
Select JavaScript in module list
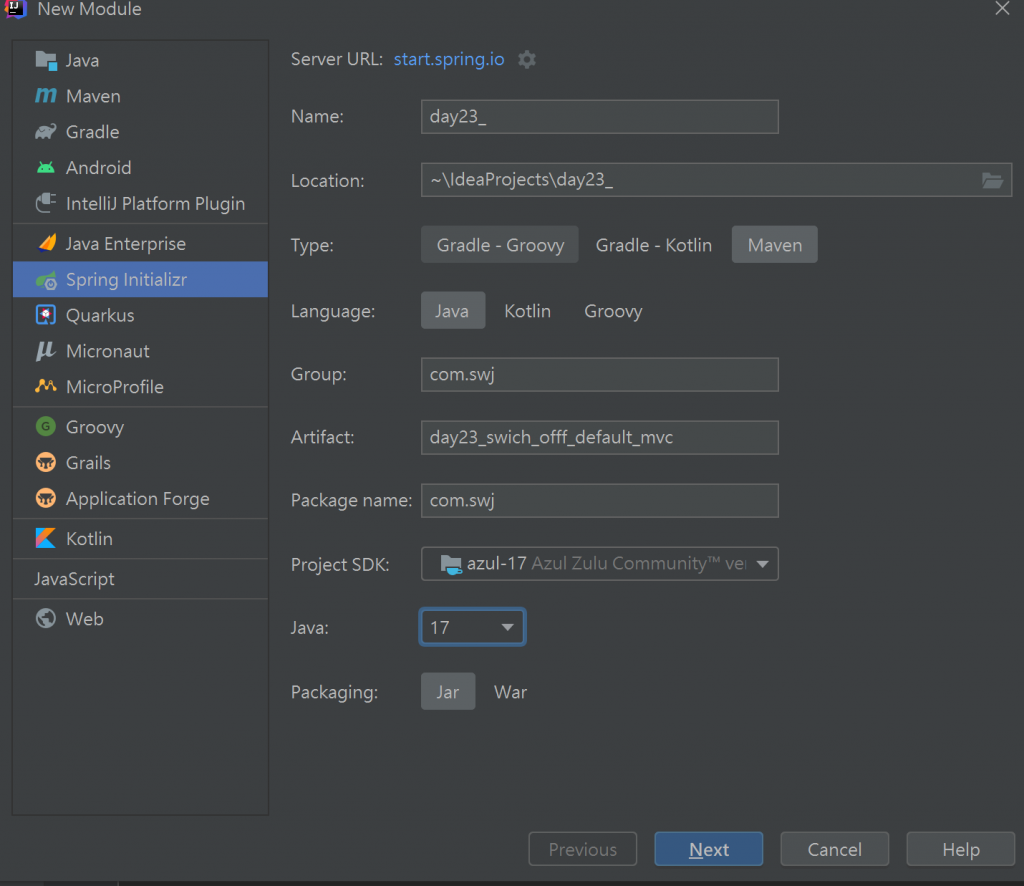(x=140, y=578)
